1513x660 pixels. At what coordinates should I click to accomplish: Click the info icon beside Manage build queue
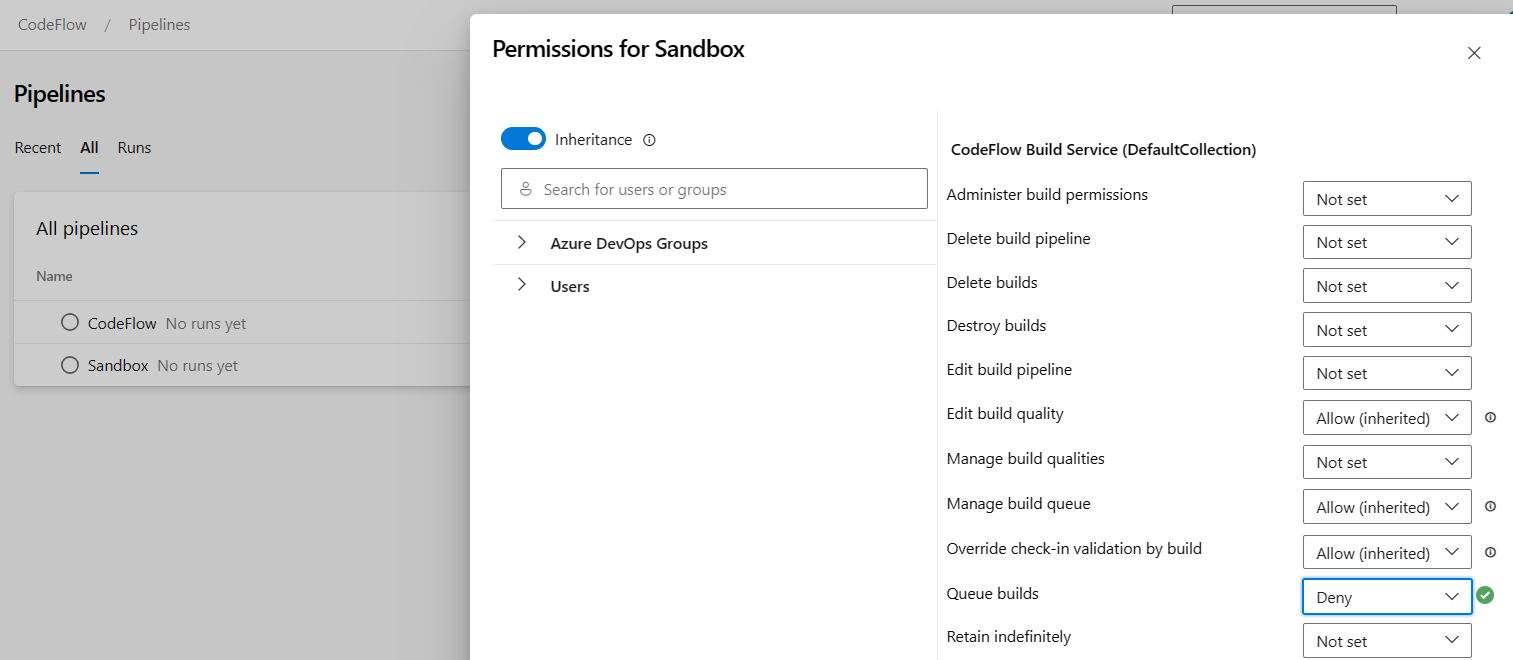click(1491, 507)
